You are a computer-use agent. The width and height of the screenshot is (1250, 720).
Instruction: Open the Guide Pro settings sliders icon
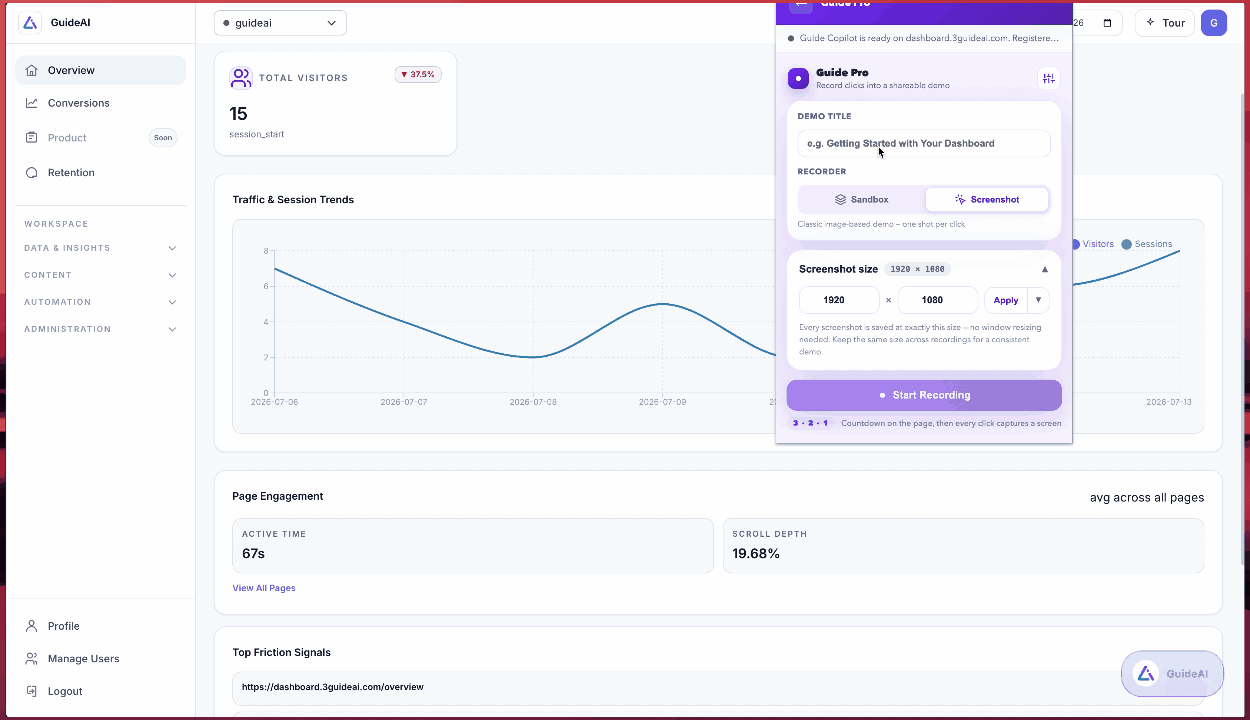[x=1048, y=79]
